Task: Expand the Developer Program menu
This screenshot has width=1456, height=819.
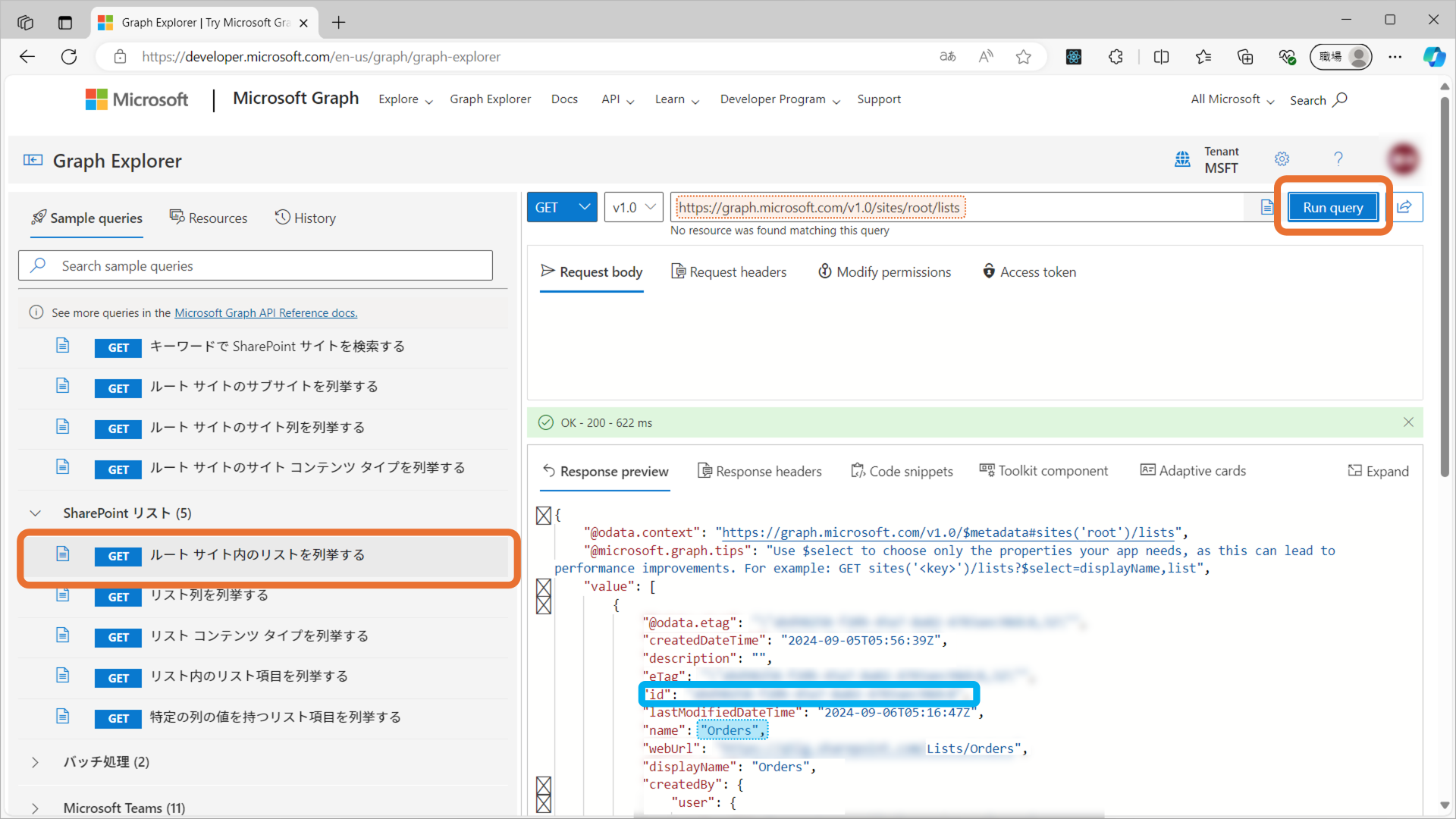Action: tap(780, 99)
